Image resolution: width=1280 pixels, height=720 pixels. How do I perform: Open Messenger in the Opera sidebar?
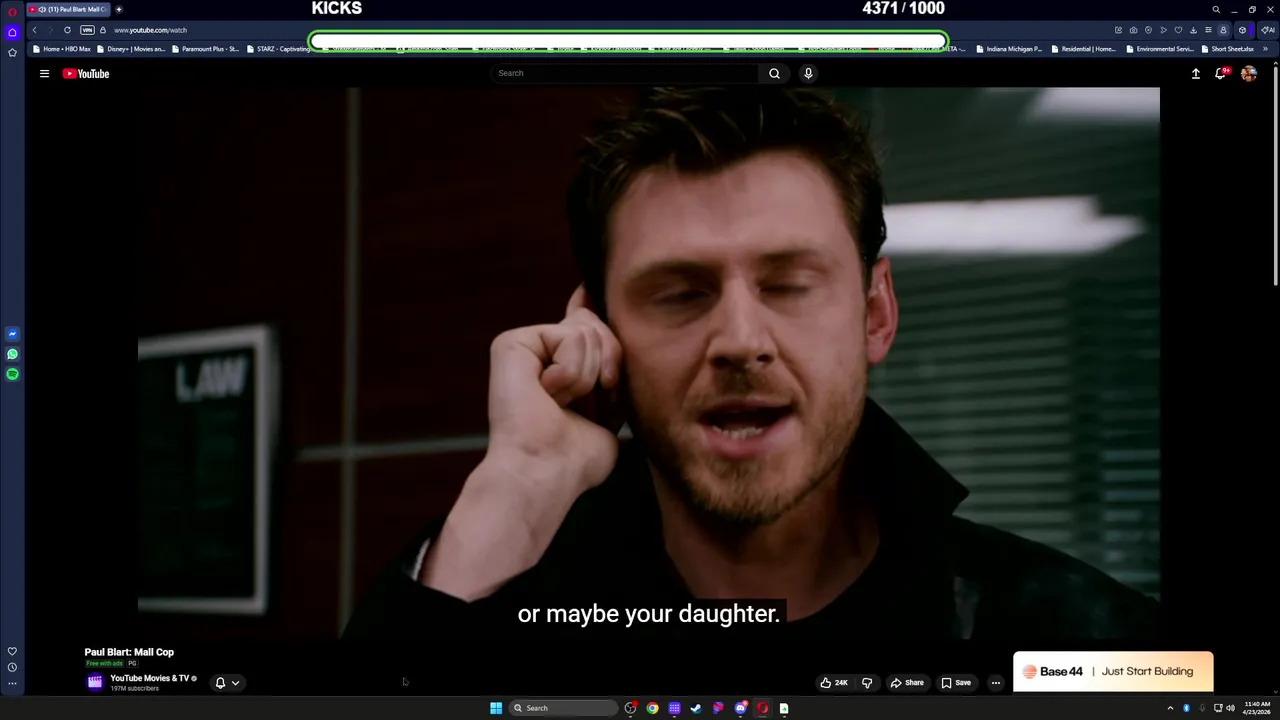point(12,334)
